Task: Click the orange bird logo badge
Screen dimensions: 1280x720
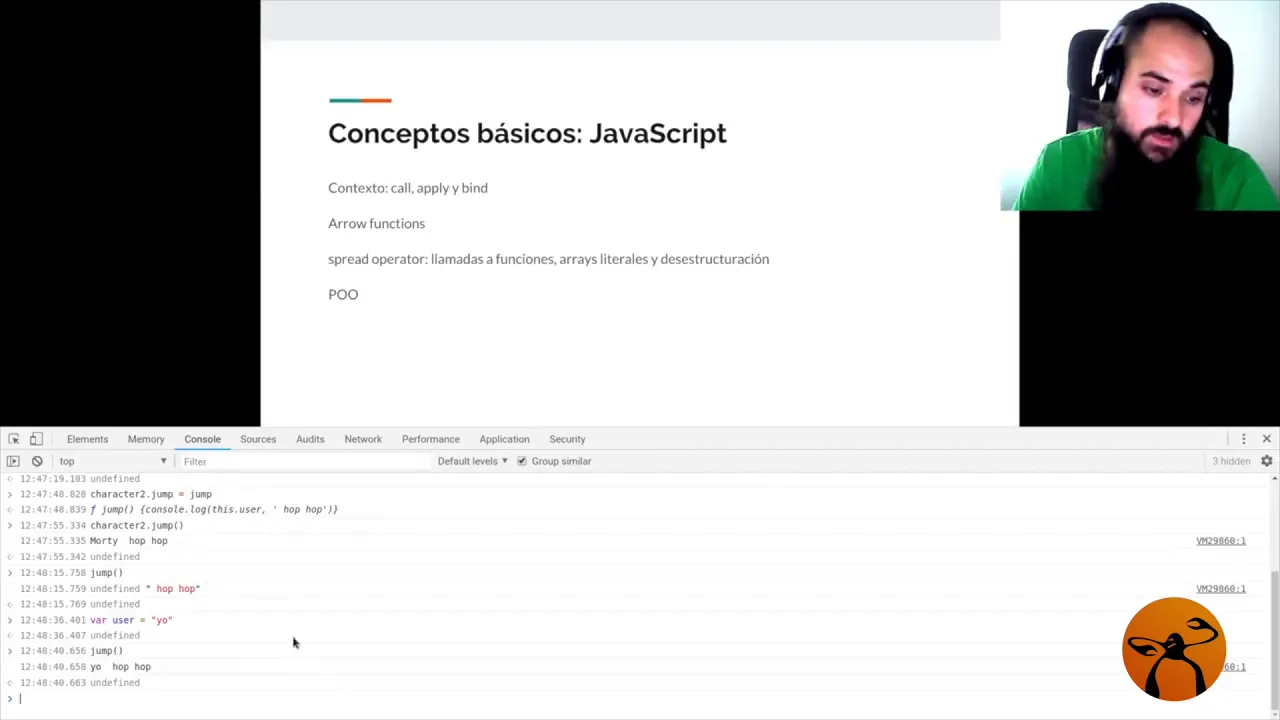Action: [x=1174, y=649]
